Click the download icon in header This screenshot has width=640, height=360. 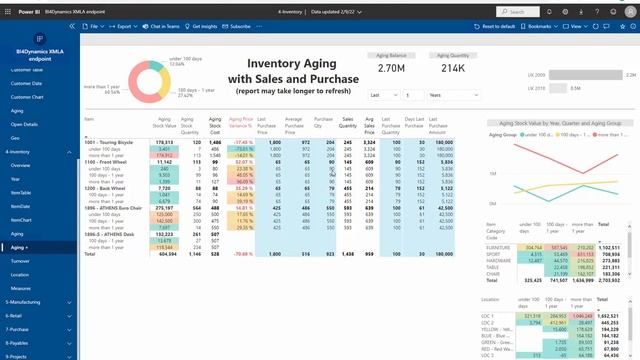(581, 12)
